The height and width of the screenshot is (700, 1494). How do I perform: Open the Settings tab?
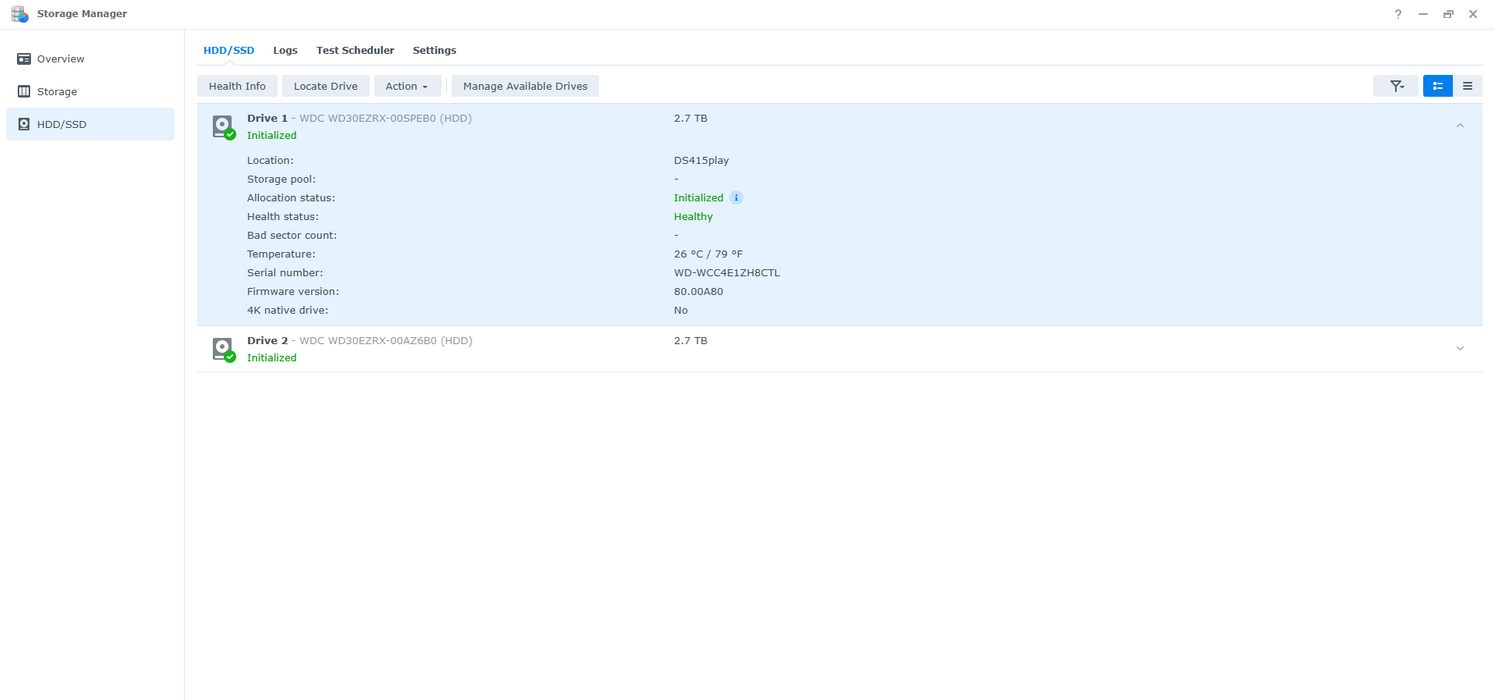[x=434, y=50]
